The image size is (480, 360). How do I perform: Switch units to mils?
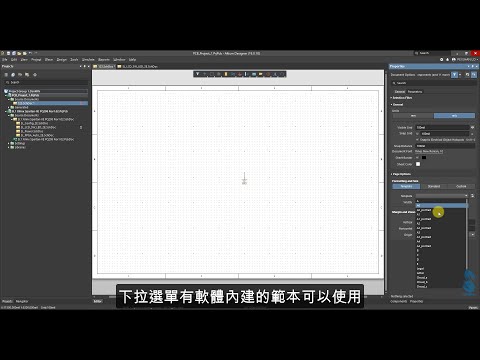pos(454,116)
